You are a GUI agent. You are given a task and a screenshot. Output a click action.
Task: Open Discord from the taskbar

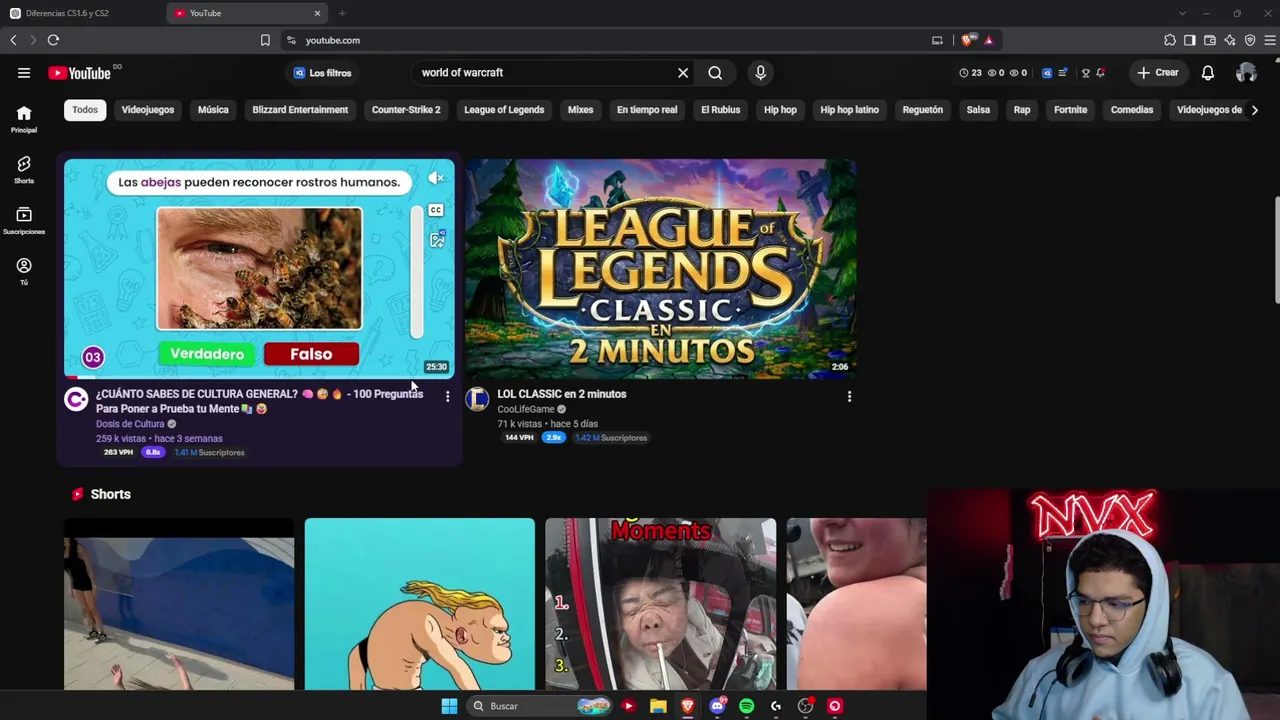(717, 706)
